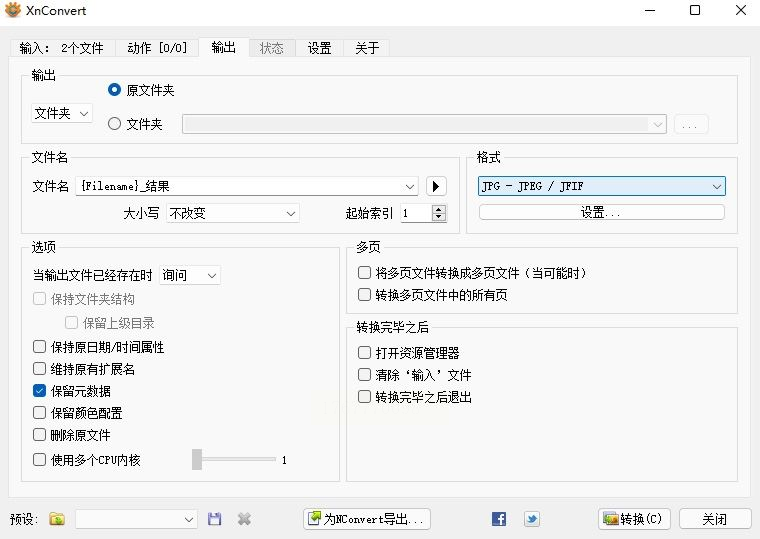The image size is (760, 539).
Task: Uncheck 保留元数据 checkbox
Action: coord(39,391)
